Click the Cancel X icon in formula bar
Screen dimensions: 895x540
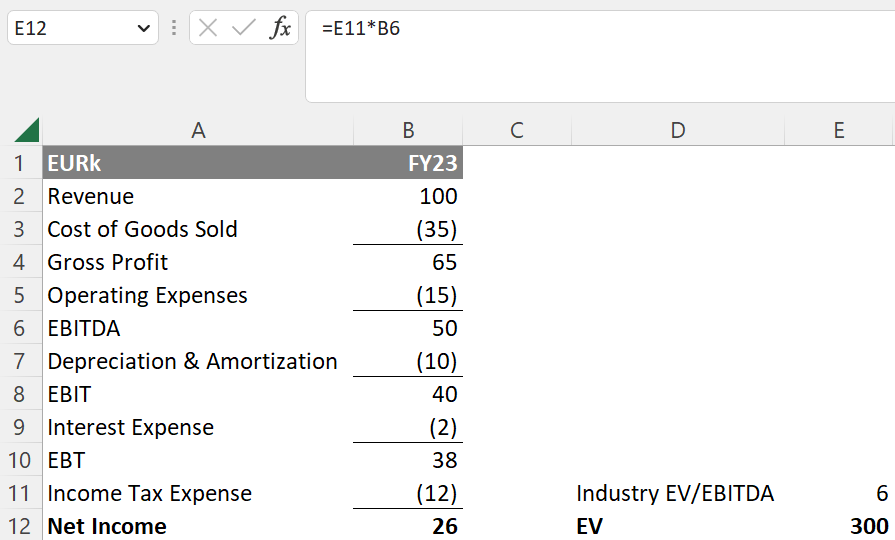208,29
